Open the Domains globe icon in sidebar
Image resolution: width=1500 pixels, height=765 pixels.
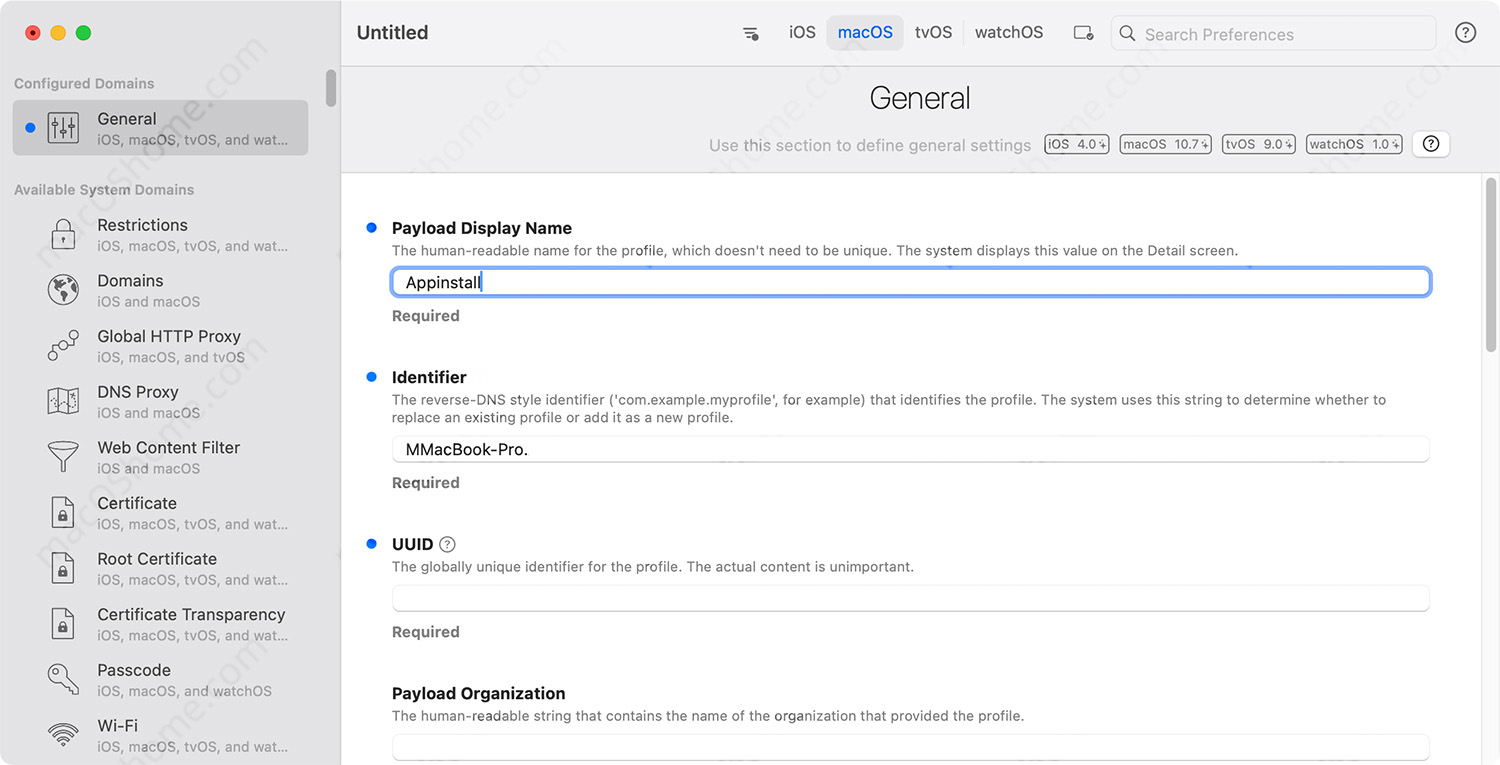tap(63, 290)
